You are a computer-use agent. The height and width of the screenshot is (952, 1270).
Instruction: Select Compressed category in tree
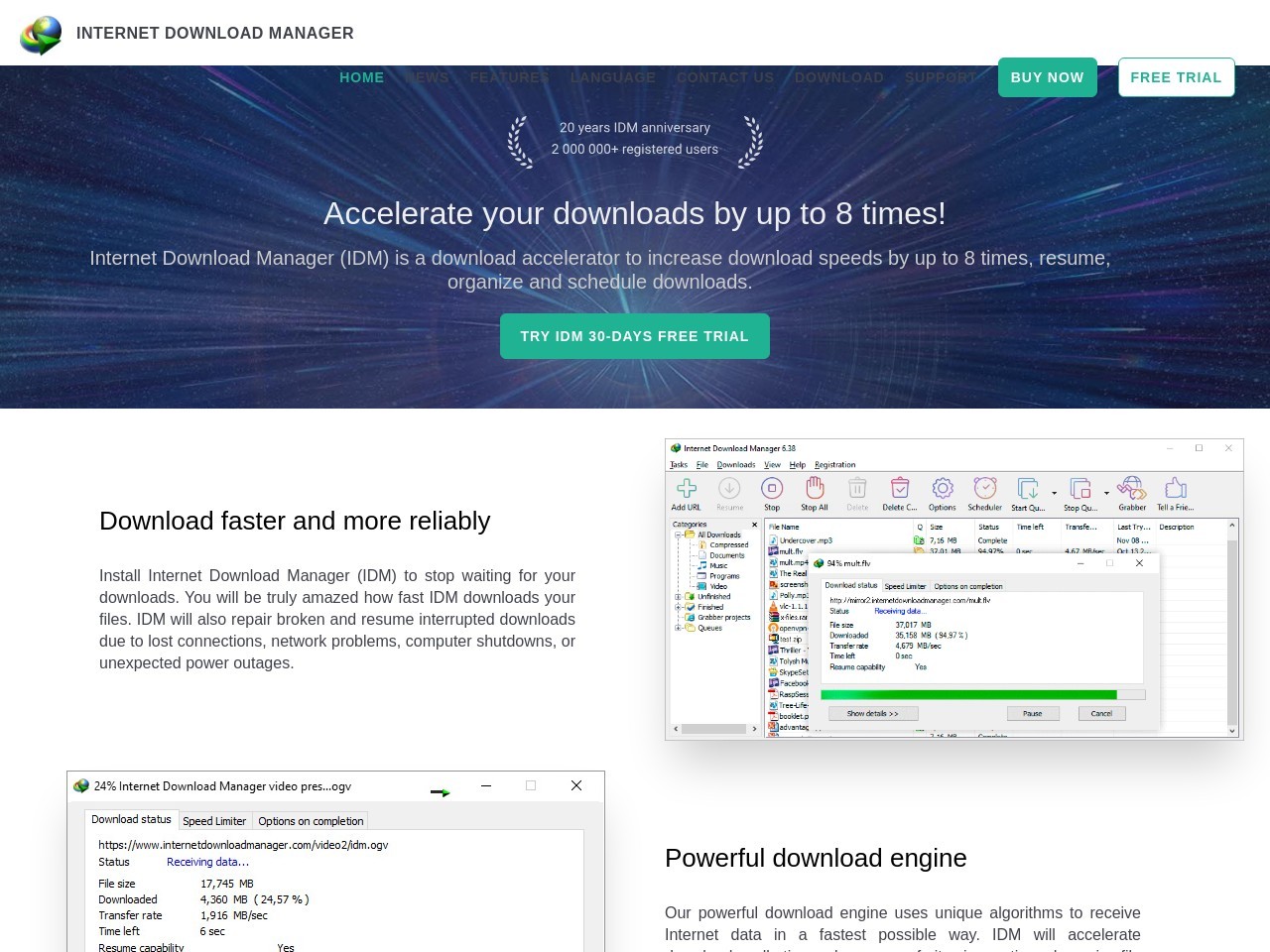tap(729, 544)
